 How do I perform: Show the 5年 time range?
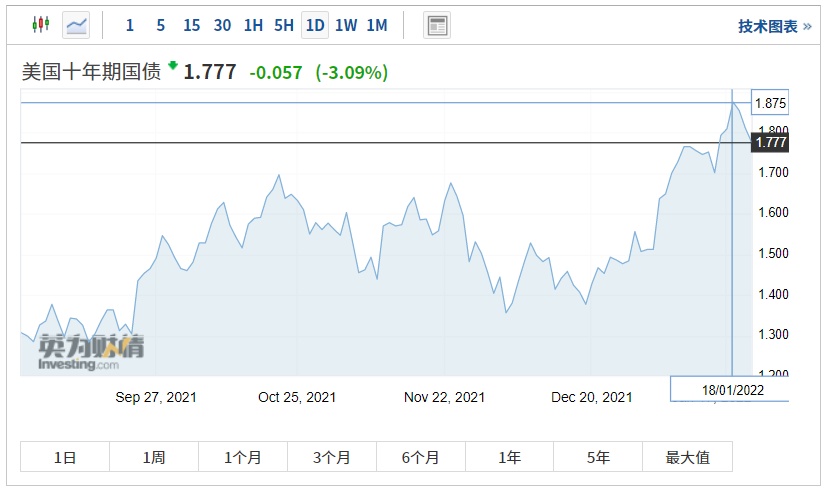click(x=598, y=457)
